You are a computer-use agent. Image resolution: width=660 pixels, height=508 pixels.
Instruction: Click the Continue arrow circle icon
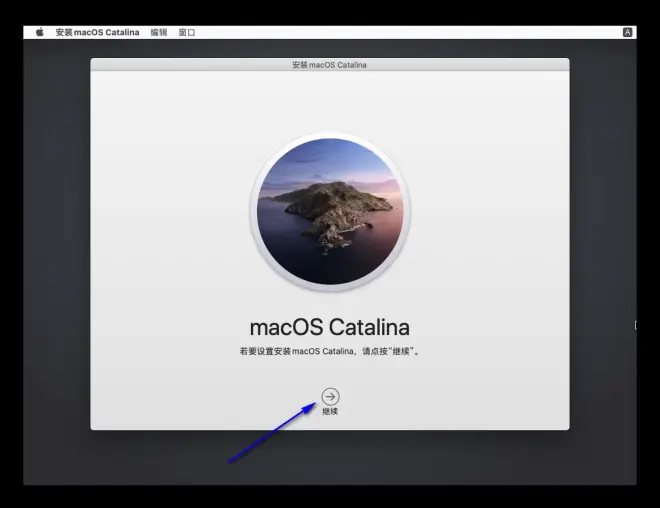click(x=330, y=396)
